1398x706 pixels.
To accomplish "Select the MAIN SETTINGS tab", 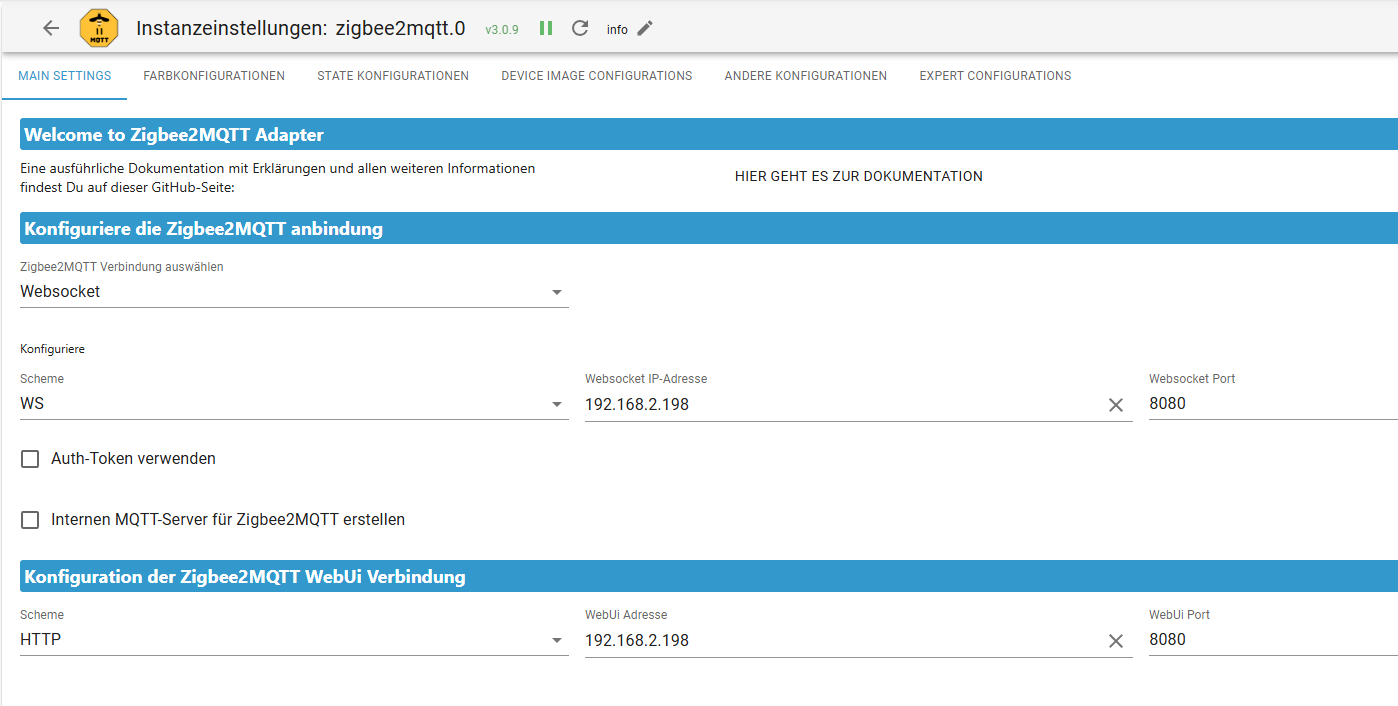I will click(64, 75).
